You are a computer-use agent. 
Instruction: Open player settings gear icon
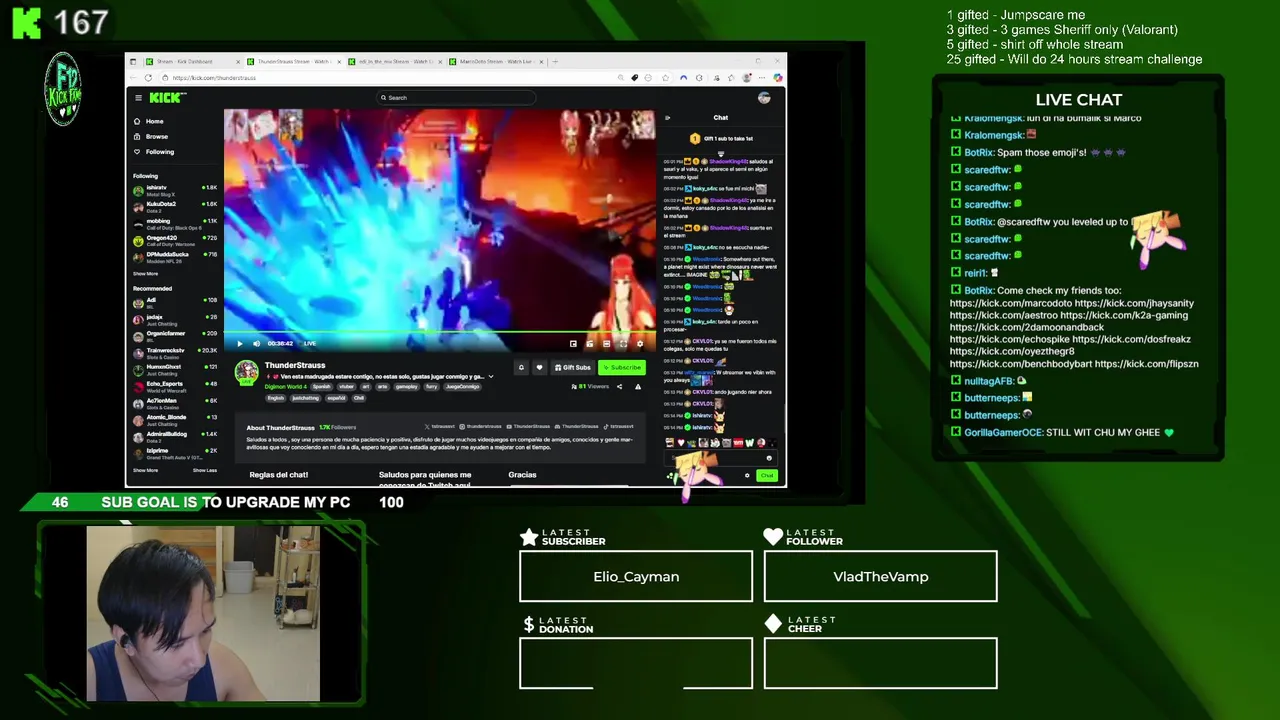pyautogui.click(x=640, y=343)
